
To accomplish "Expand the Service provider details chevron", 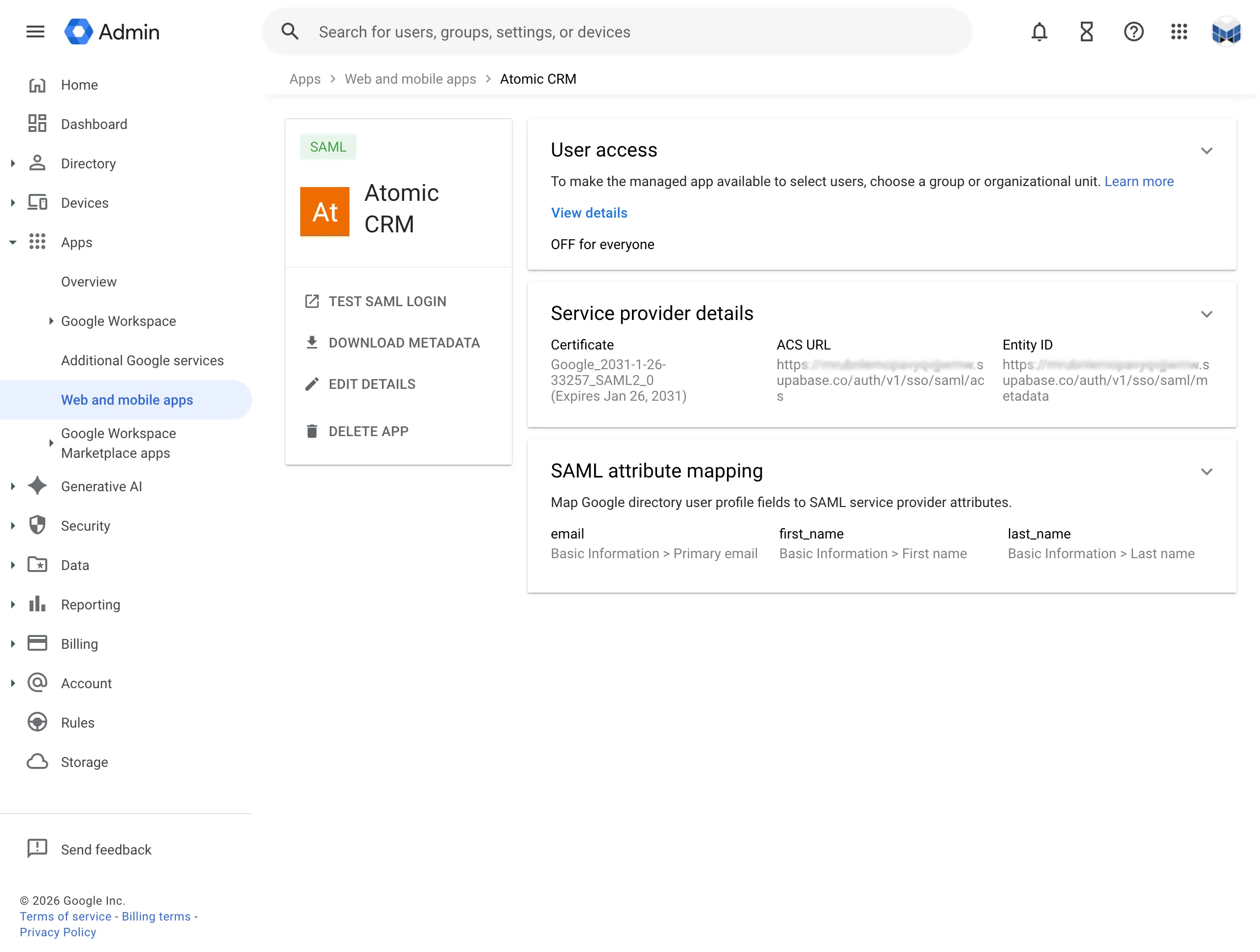I will 1206,315.
